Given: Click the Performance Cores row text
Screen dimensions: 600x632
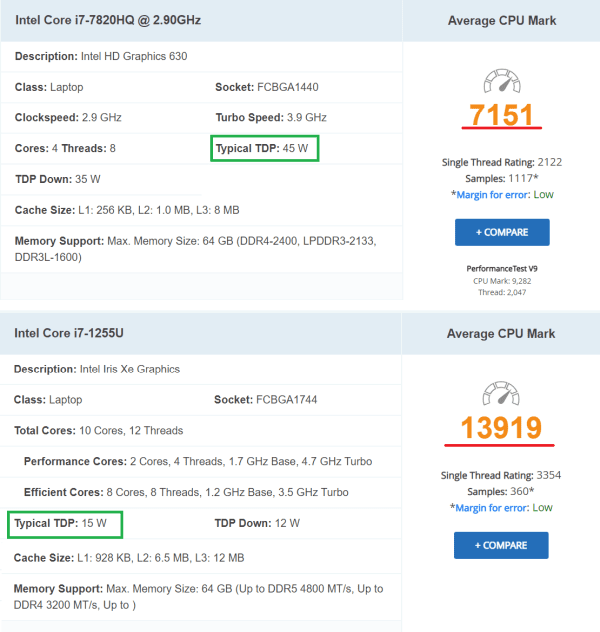Looking at the screenshot, I should [x=198, y=461].
